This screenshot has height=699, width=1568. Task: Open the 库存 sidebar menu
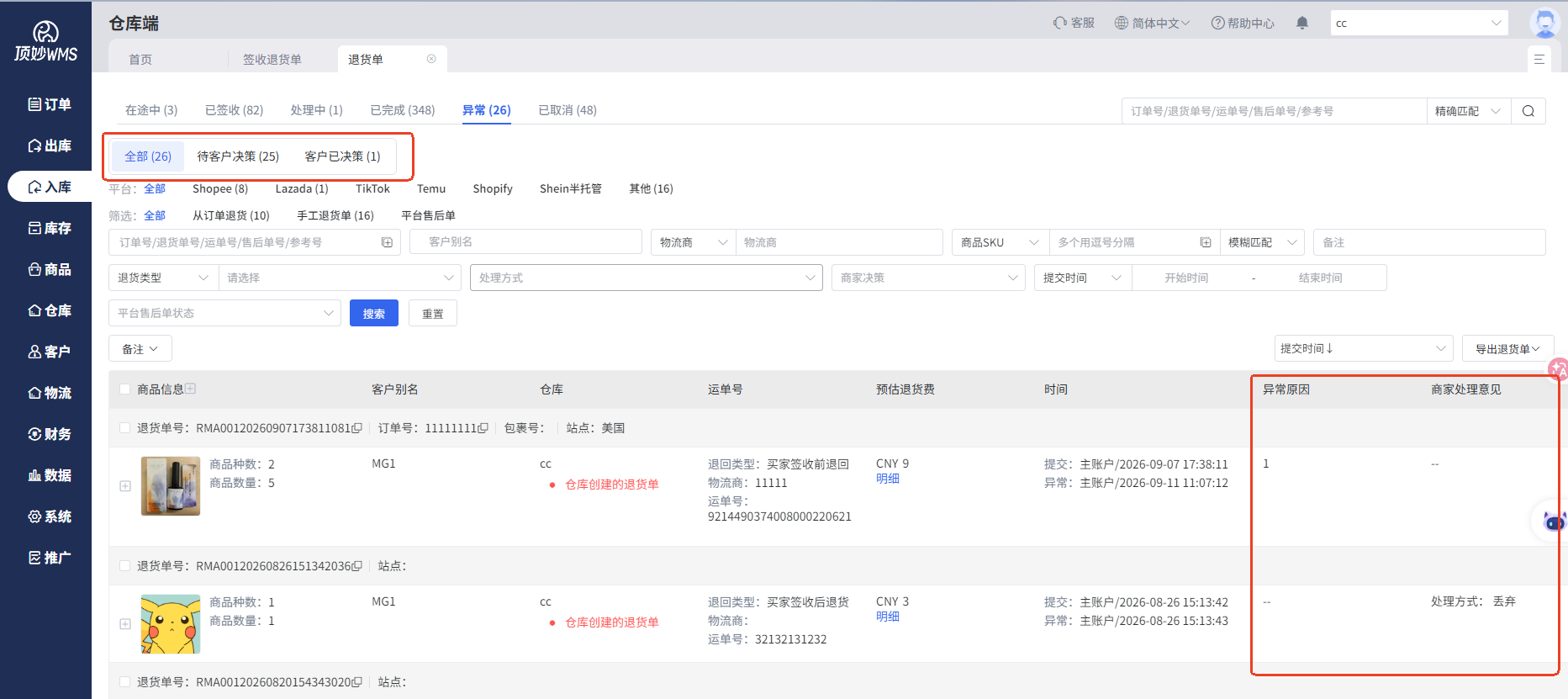[x=49, y=228]
